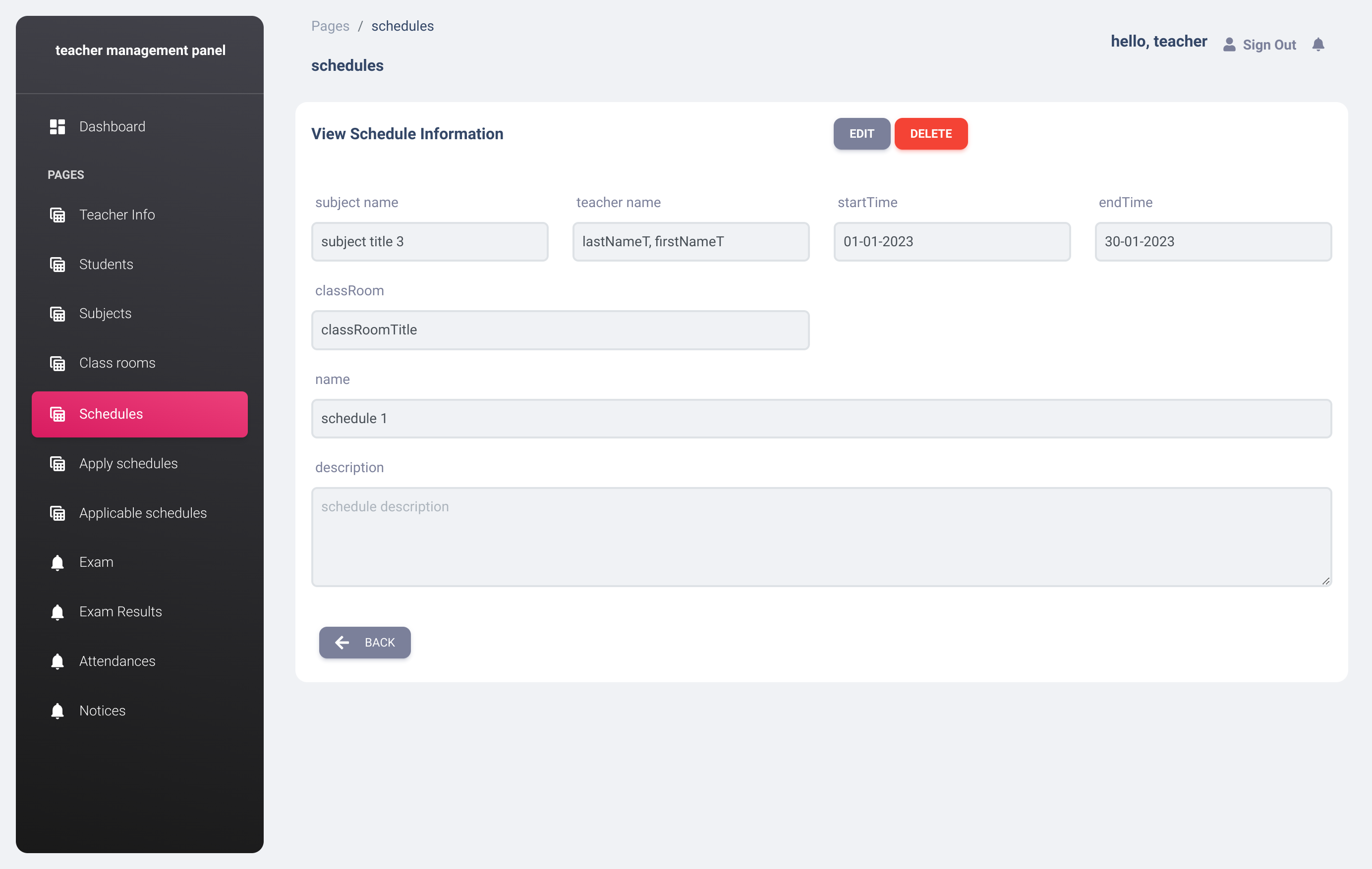The width and height of the screenshot is (1372, 869).
Task: Go to Apply schedules page
Action: click(128, 464)
